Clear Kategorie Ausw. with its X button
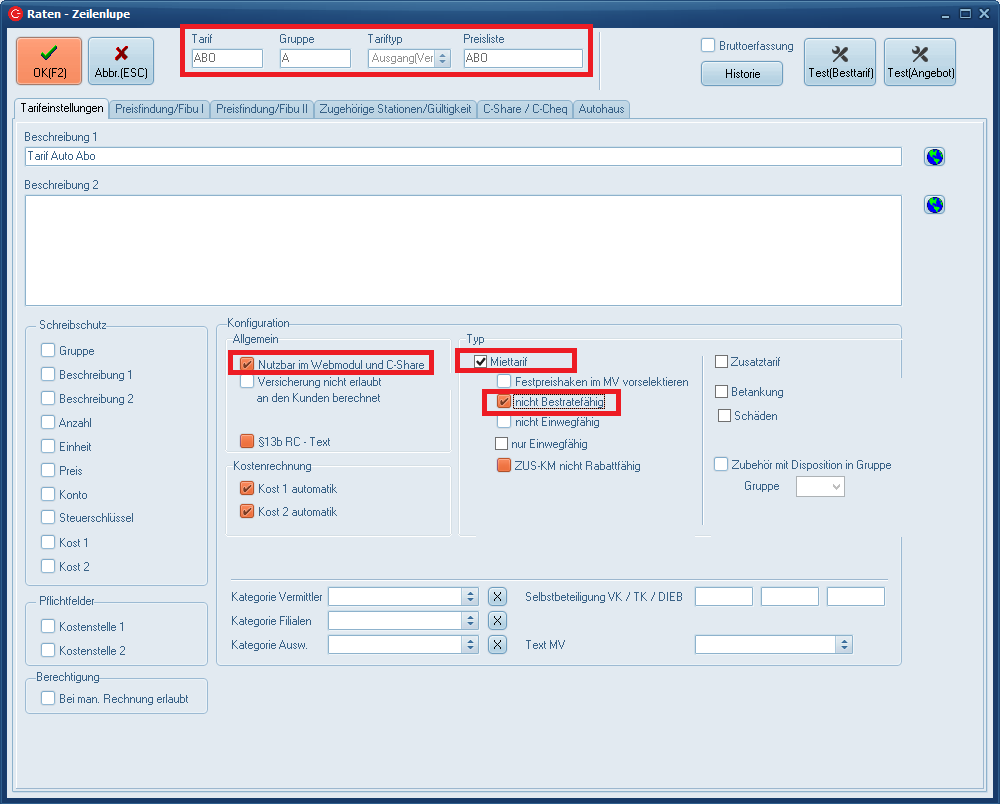The image size is (1000, 804). (497, 645)
